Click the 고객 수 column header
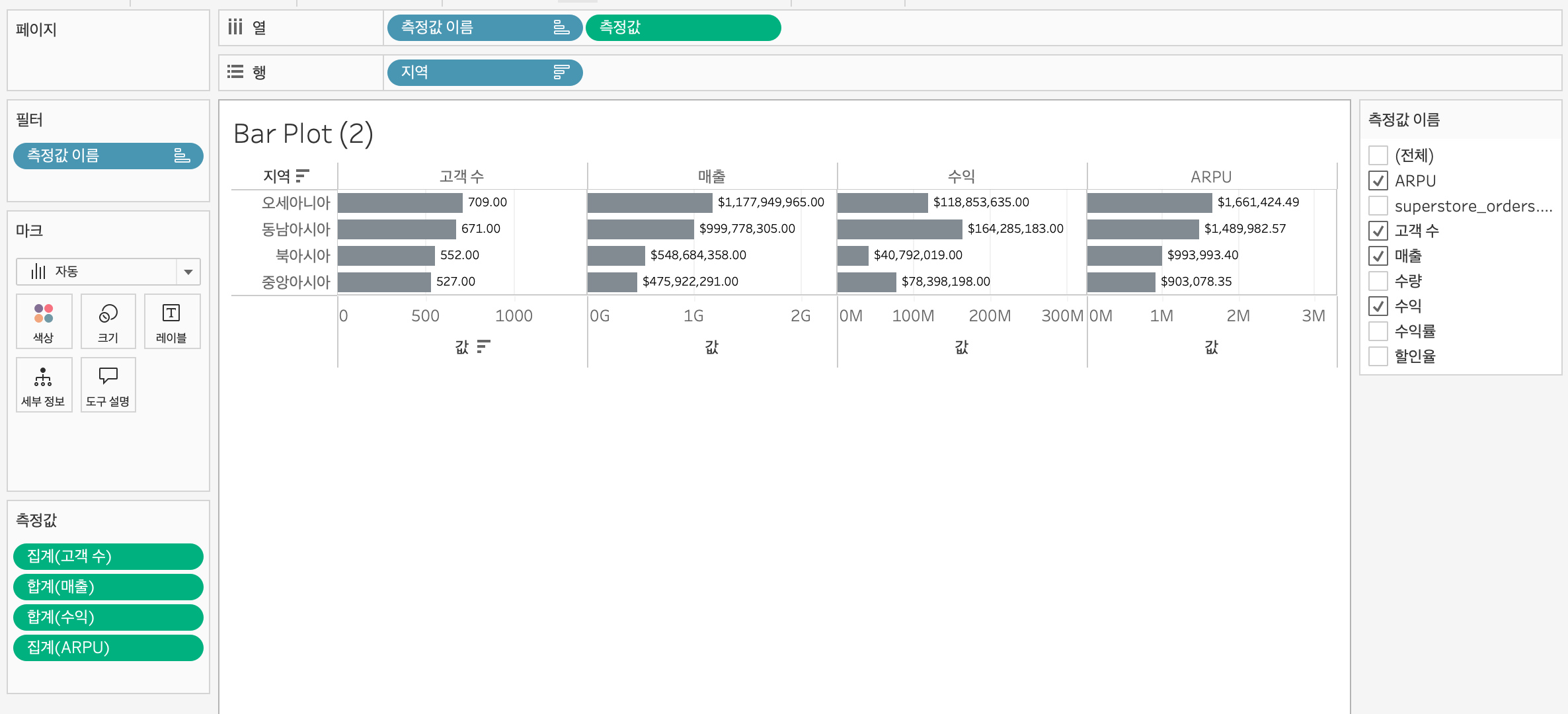Viewport: 1568px width, 714px height. (x=462, y=177)
